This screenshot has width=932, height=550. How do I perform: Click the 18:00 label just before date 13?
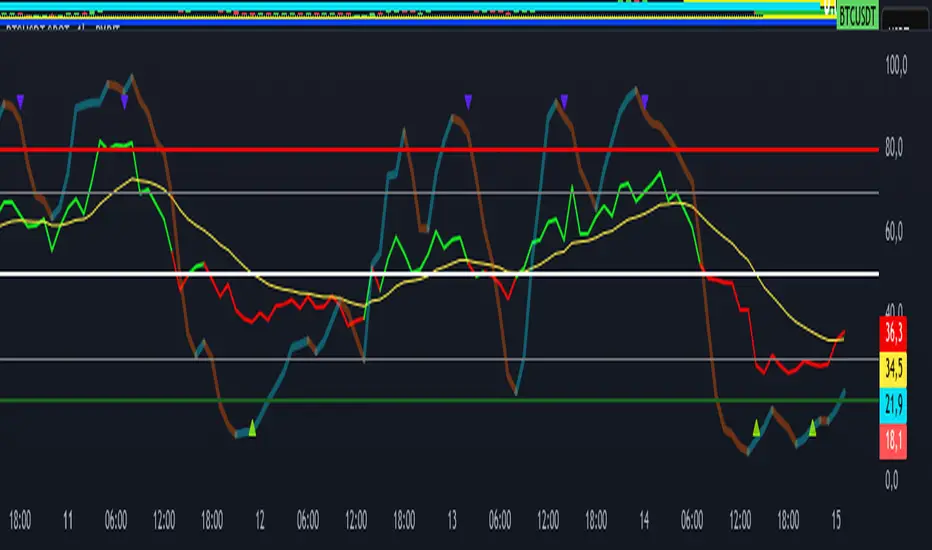click(x=404, y=520)
